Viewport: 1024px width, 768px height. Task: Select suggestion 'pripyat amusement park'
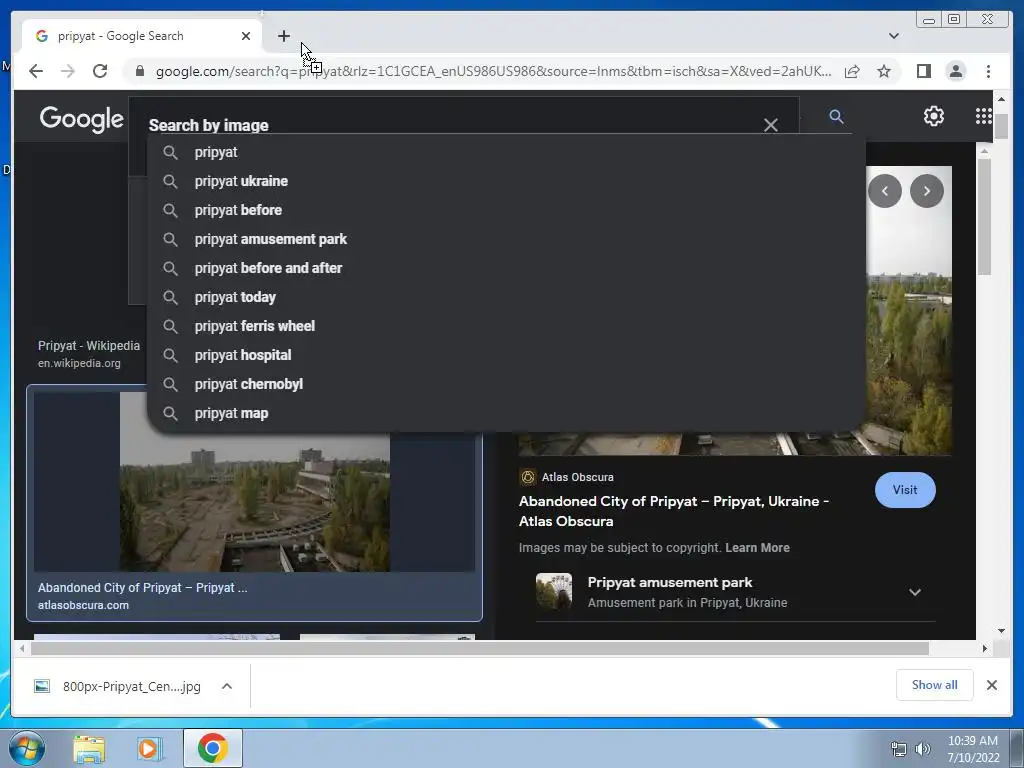pyautogui.click(x=506, y=239)
